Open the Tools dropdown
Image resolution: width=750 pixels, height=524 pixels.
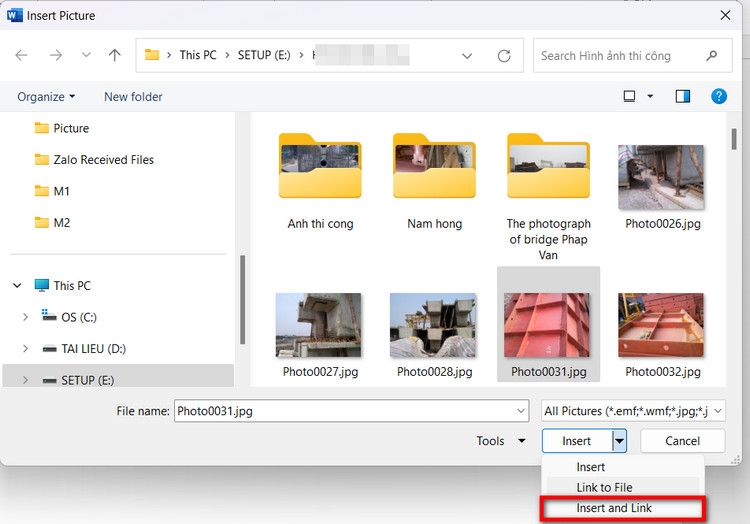point(501,441)
